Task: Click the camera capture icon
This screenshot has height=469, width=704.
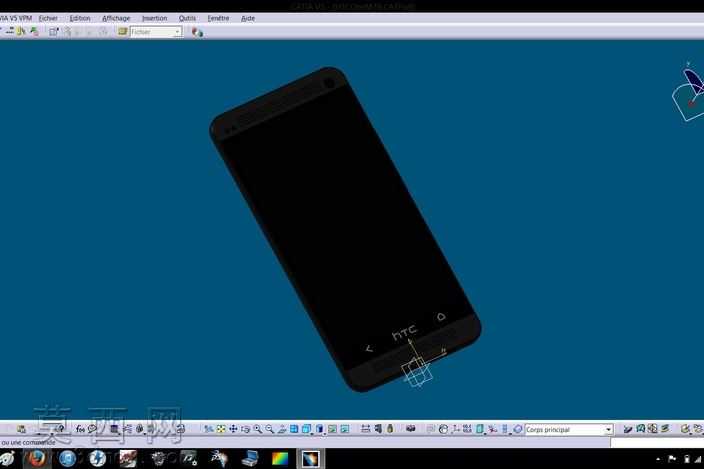Action: [x=410, y=429]
